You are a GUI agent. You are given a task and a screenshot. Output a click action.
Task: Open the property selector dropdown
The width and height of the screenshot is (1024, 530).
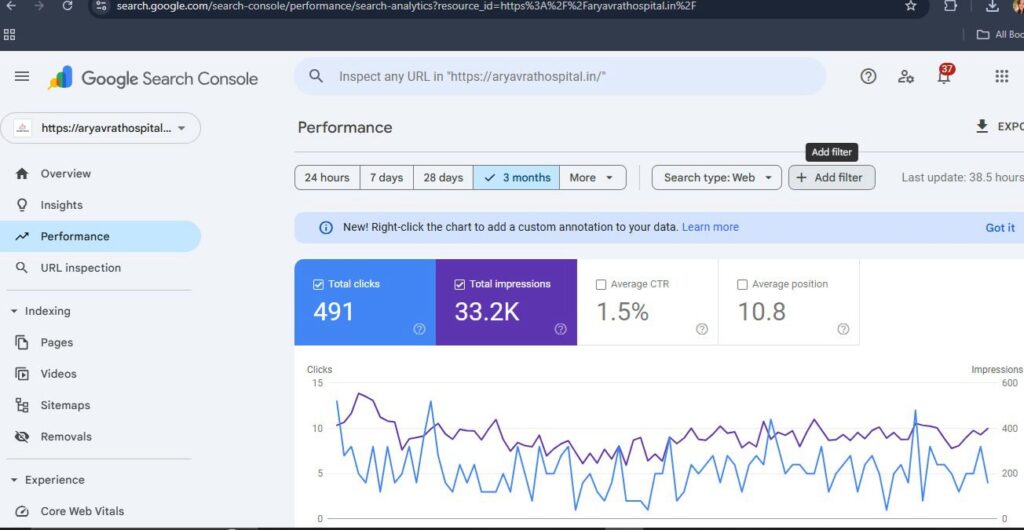(x=100, y=128)
